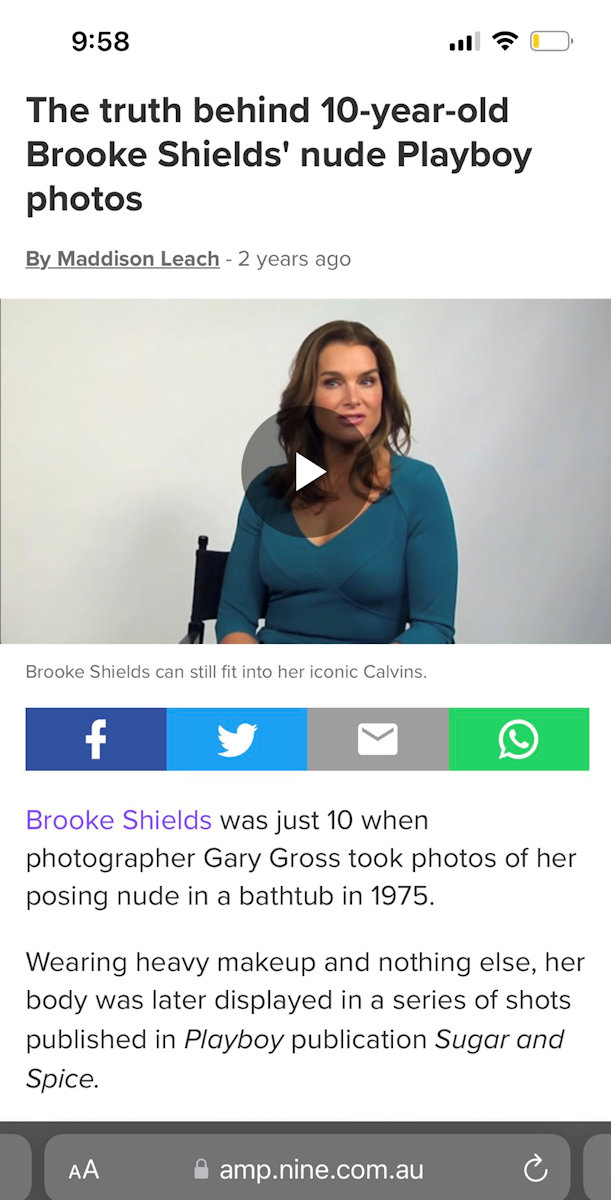Open the AA text size menu
Viewport: 611px width, 1200px height.
[x=84, y=1169]
